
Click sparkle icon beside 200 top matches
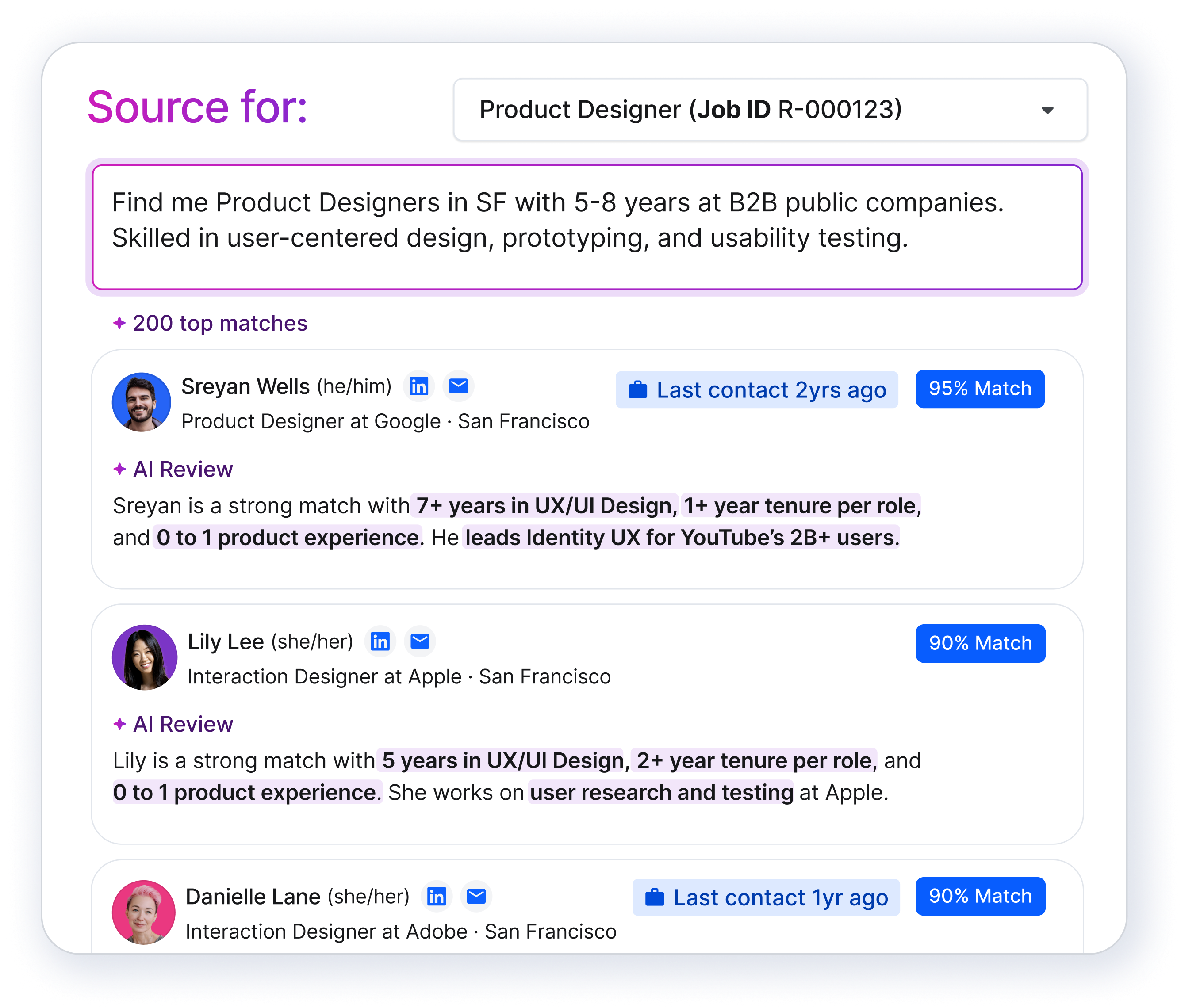tap(119, 323)
